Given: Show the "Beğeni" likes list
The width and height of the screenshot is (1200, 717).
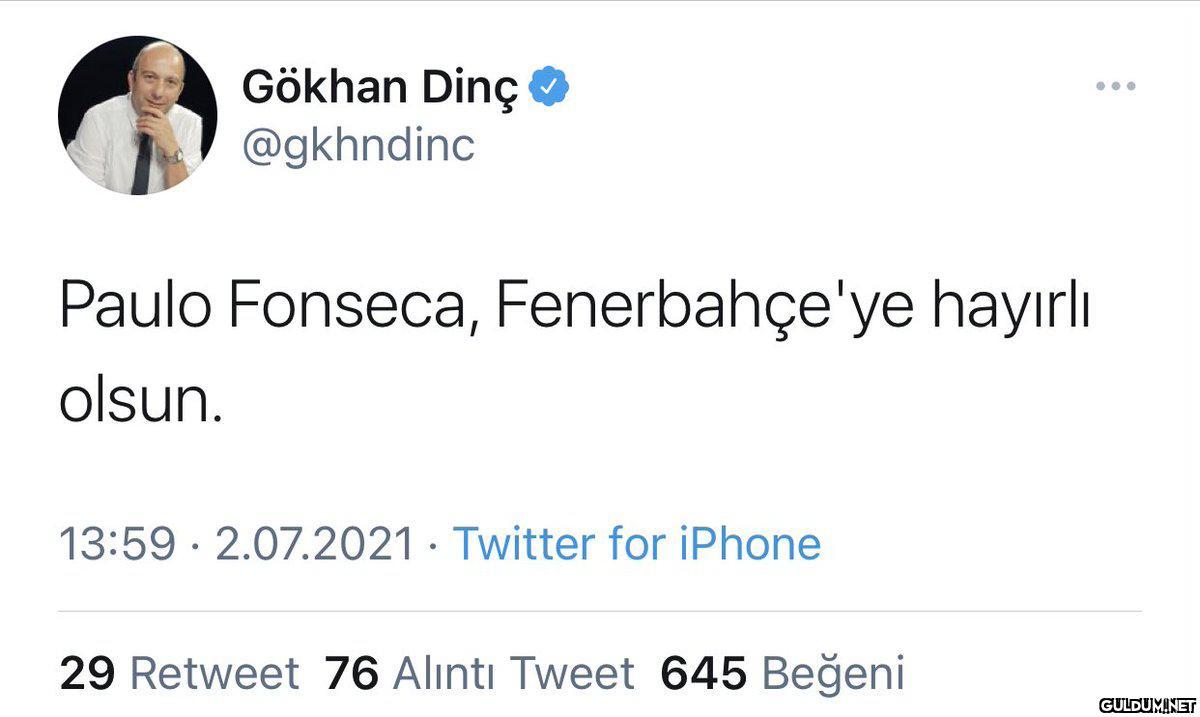Looking at the screenshot, I should [833, 673].
